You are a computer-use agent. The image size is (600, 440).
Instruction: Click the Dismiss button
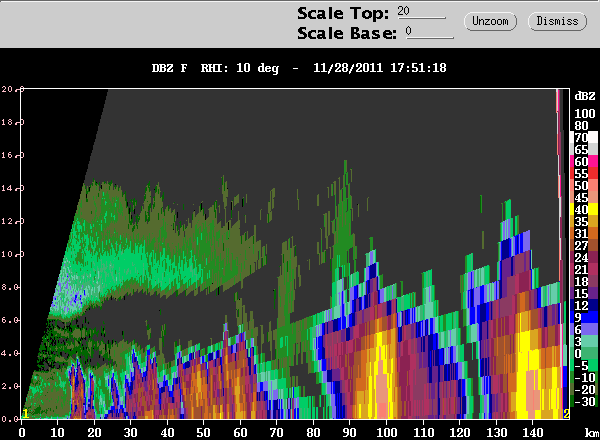[557, 21]
